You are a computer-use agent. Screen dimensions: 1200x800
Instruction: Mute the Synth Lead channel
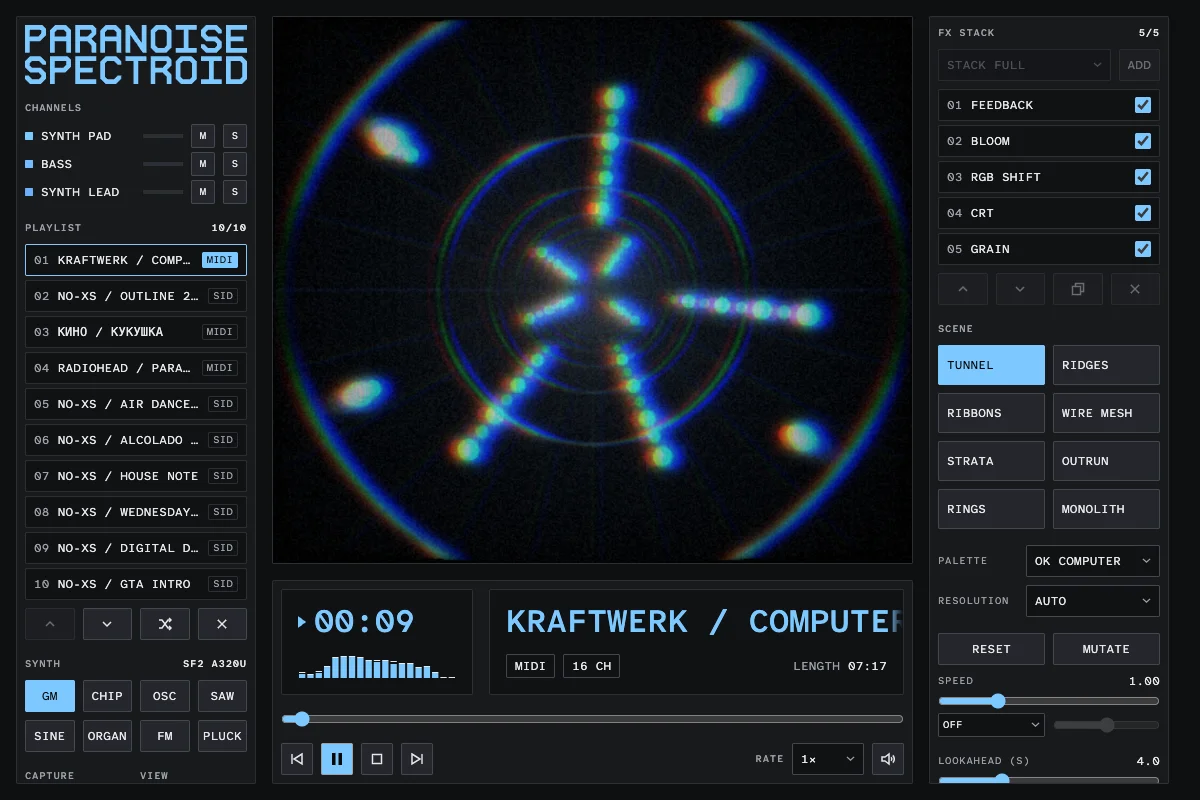(x=203, y=192)
